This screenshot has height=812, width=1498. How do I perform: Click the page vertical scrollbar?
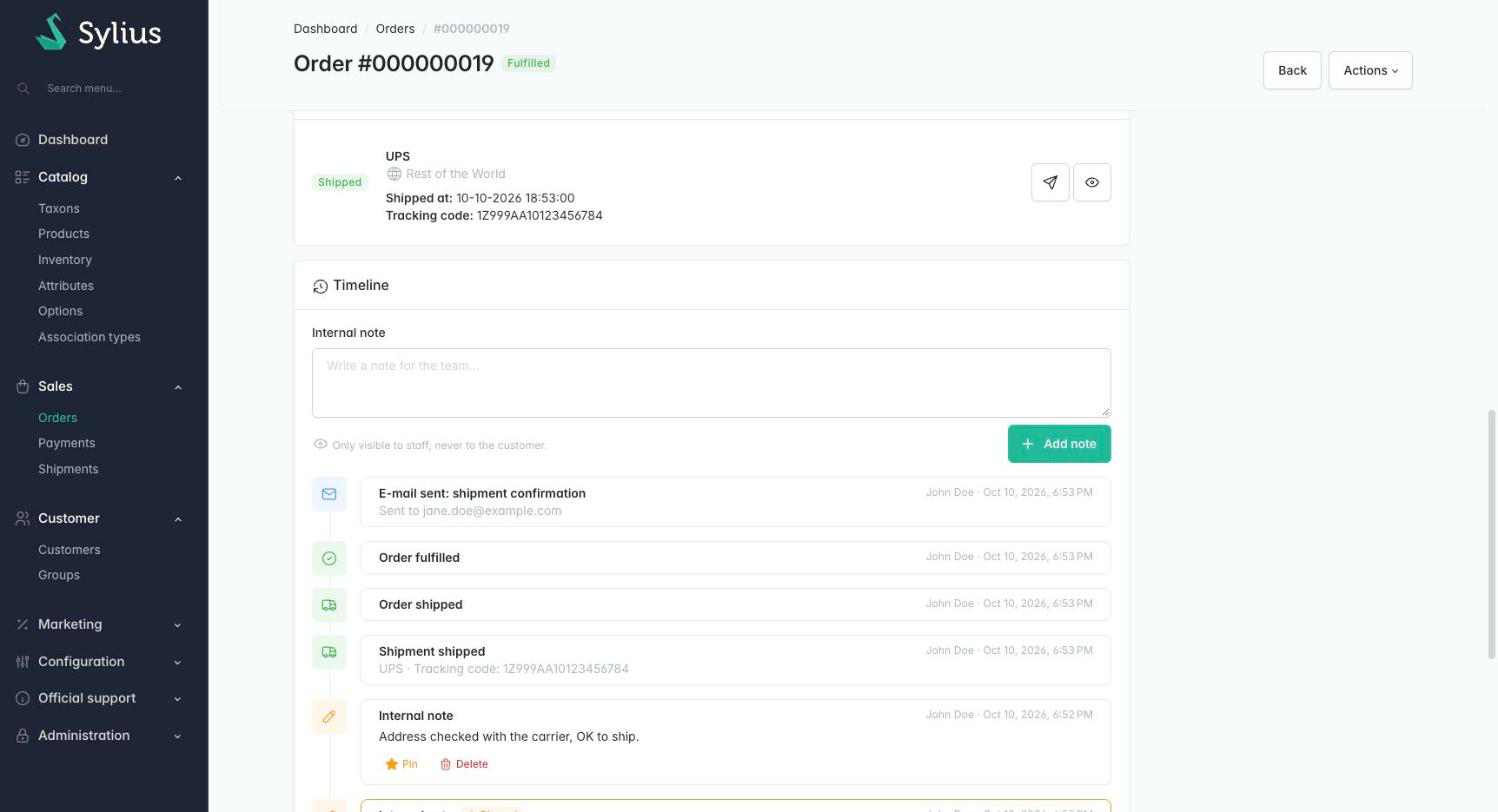[x=1493, y=534]
